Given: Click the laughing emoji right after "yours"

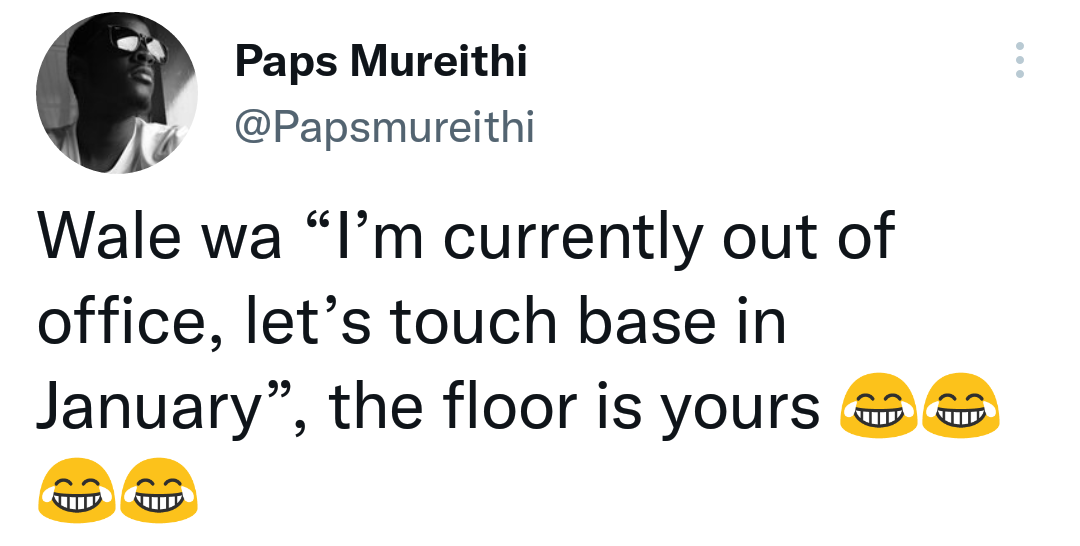Looking at the screenshot, I should pyautogui.click(x=878, y=406).
